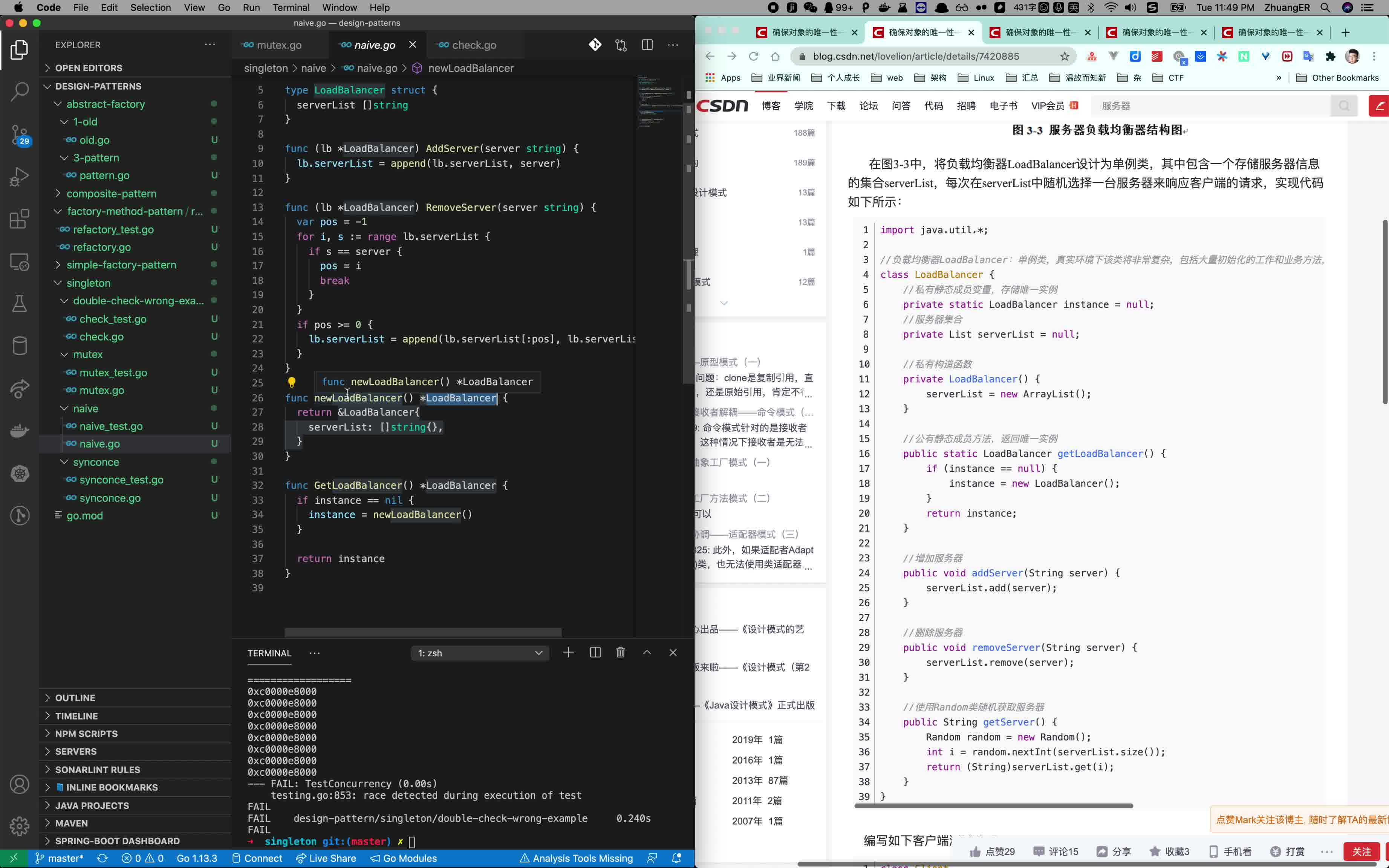Click the browser page vertical scrollbar

1384,312
